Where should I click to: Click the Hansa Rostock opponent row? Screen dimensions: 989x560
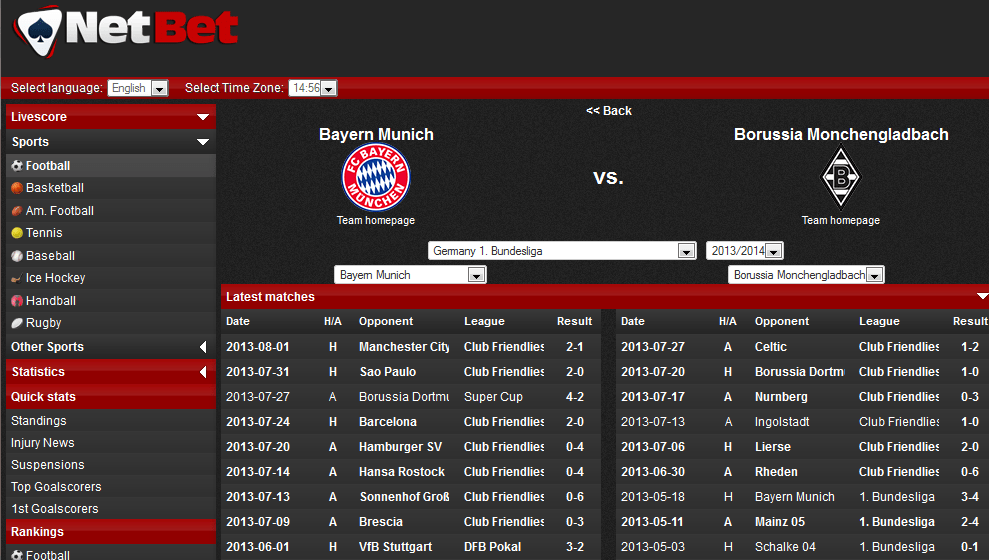click(x=402, y=472)
